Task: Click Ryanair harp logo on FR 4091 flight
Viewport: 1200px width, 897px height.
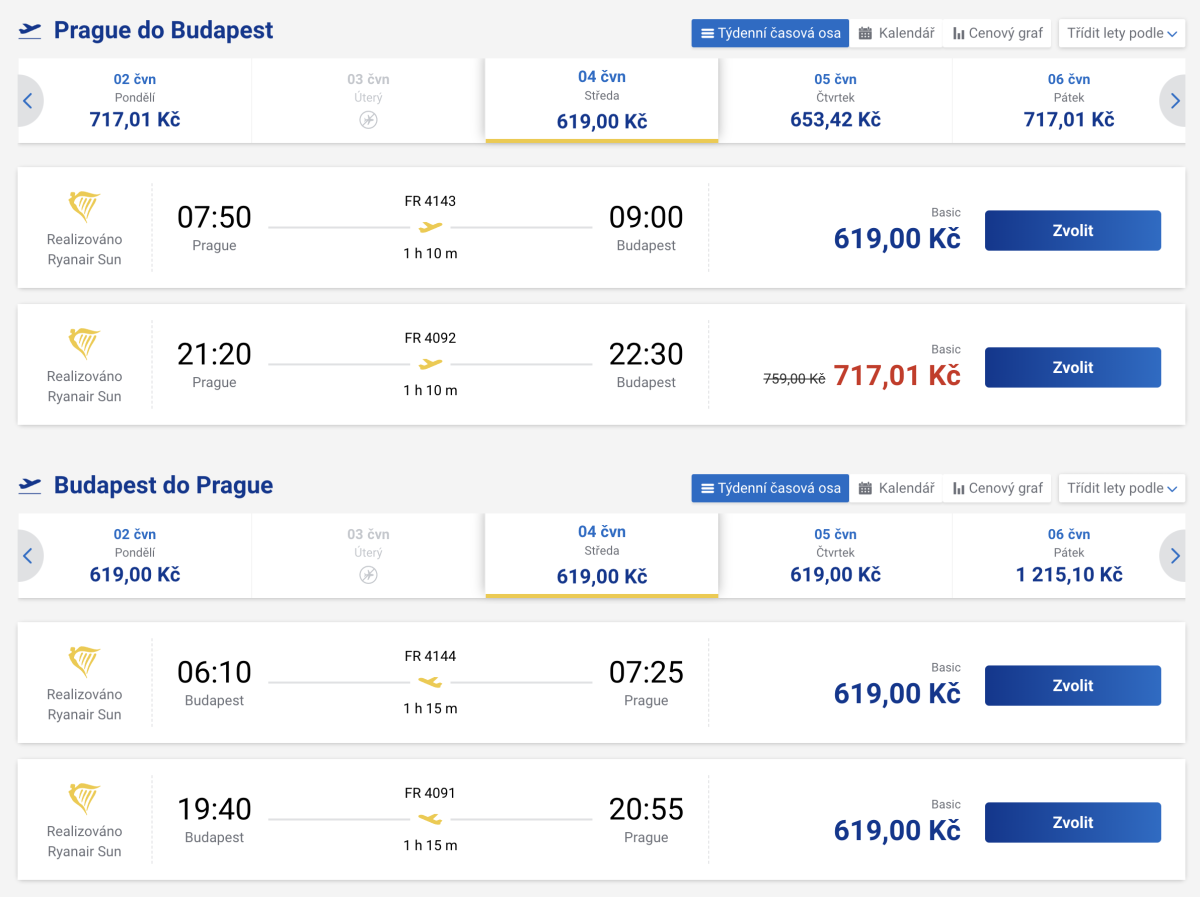Action: pos(84,798)
